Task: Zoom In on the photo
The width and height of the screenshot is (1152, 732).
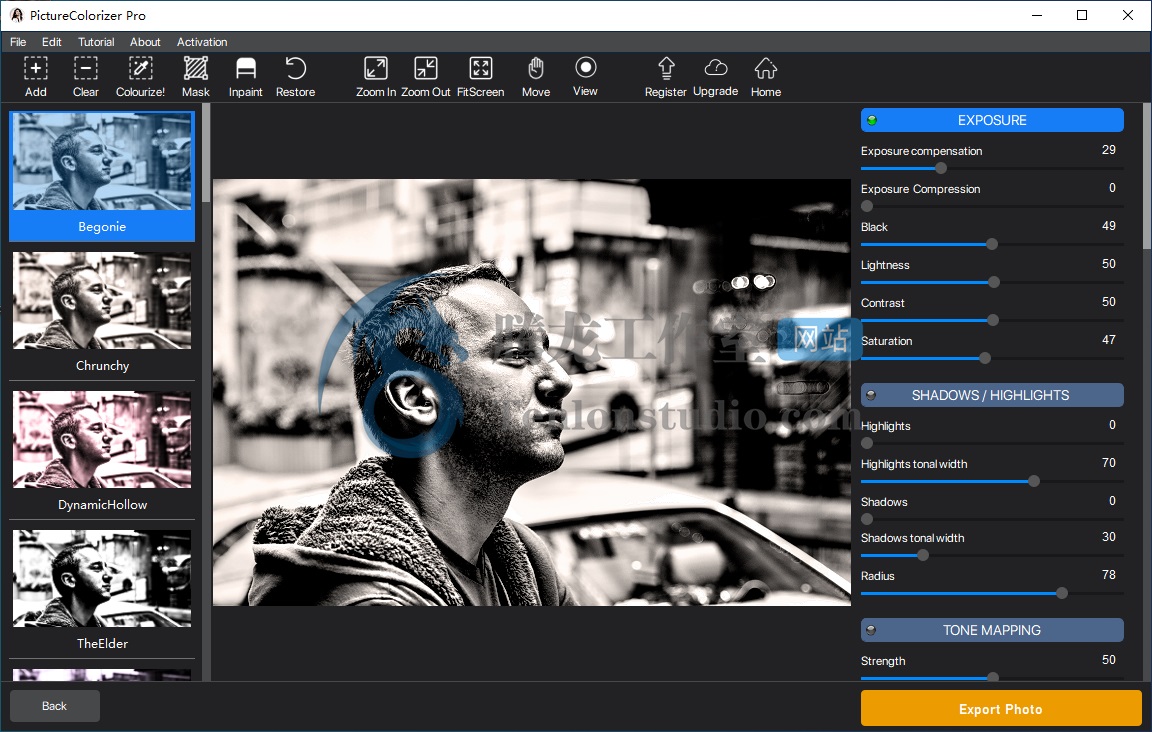Action: (375, 76)
